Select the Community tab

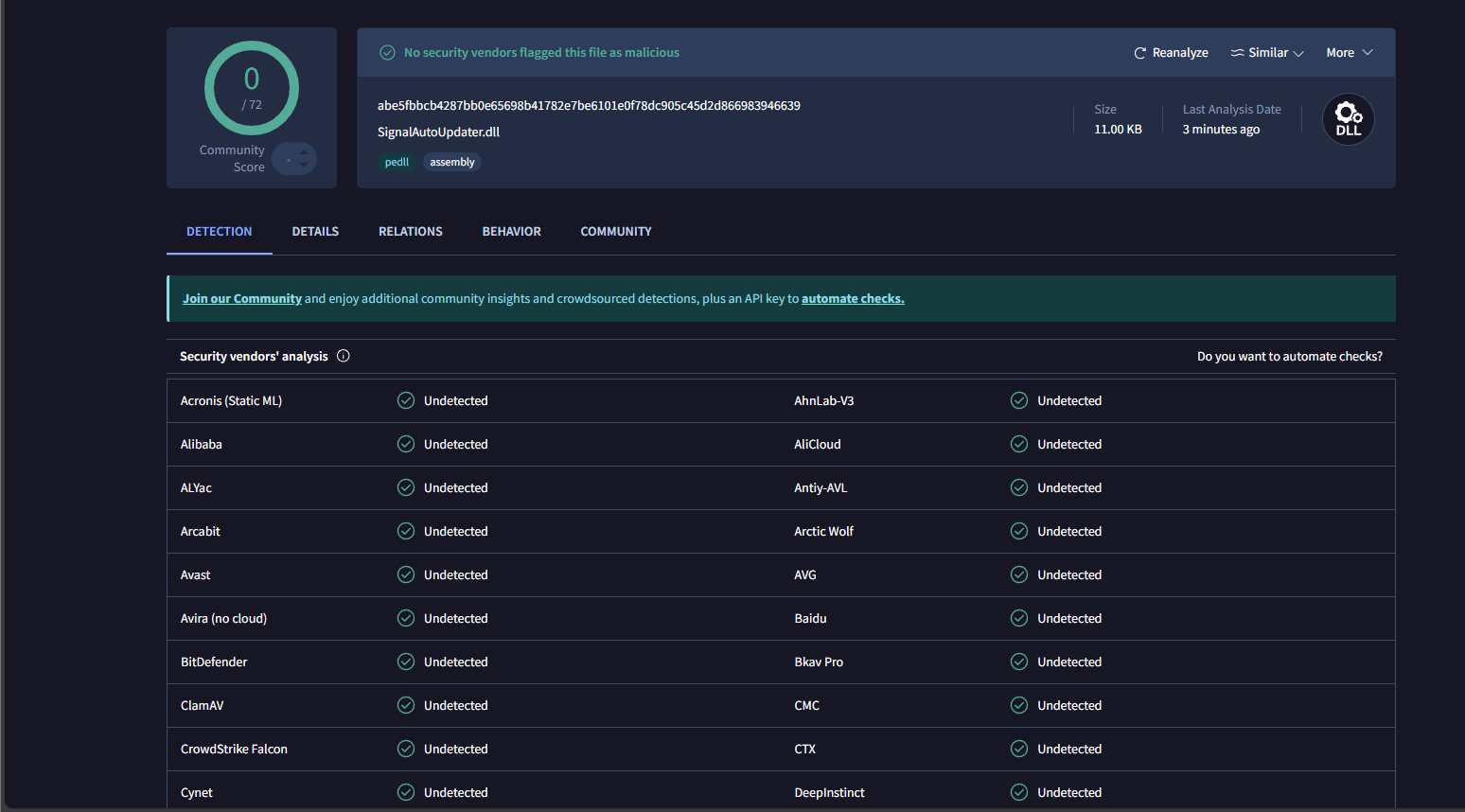click(615, 231)
